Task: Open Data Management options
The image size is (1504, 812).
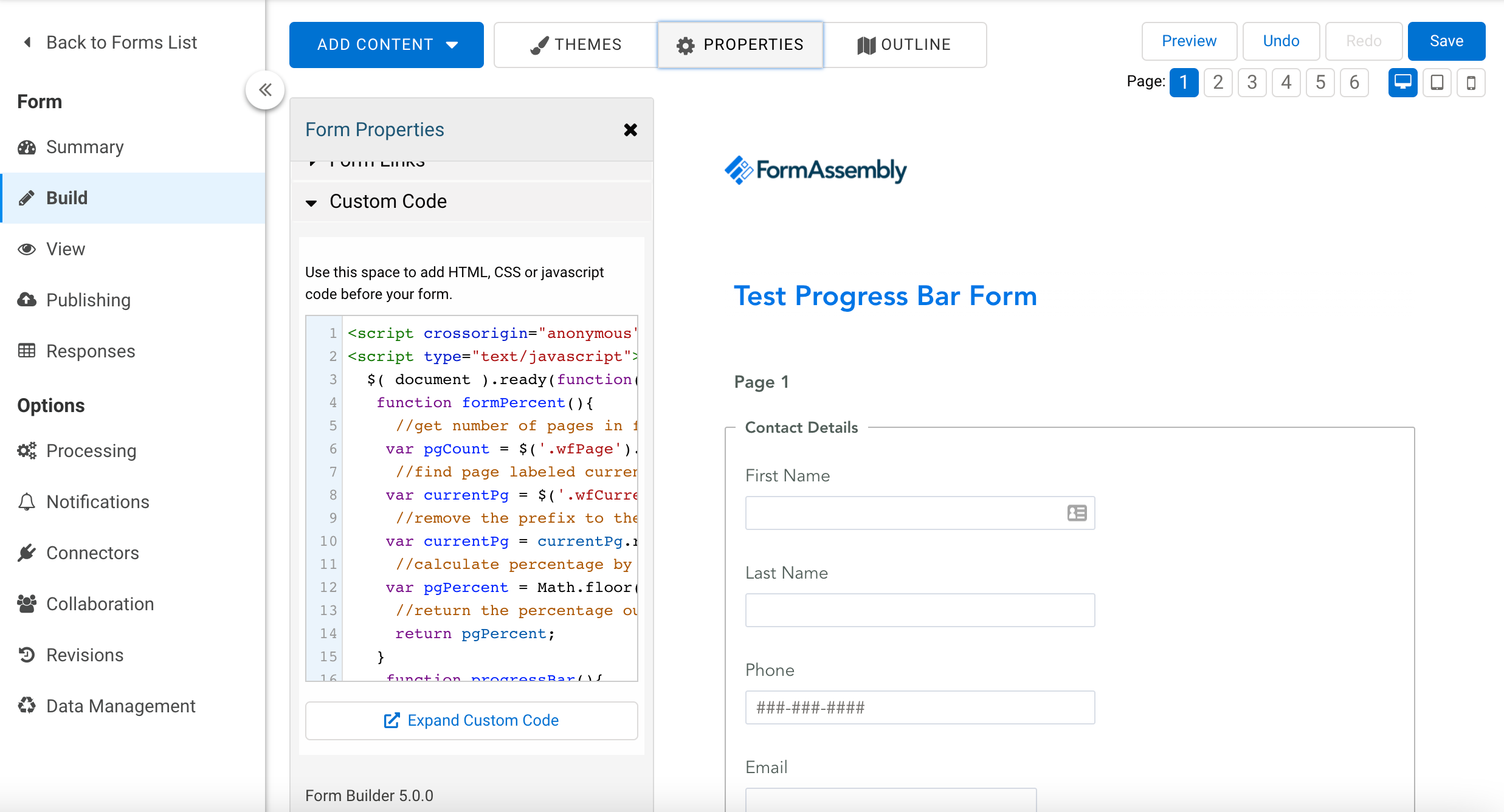Action: pos(133,706)
